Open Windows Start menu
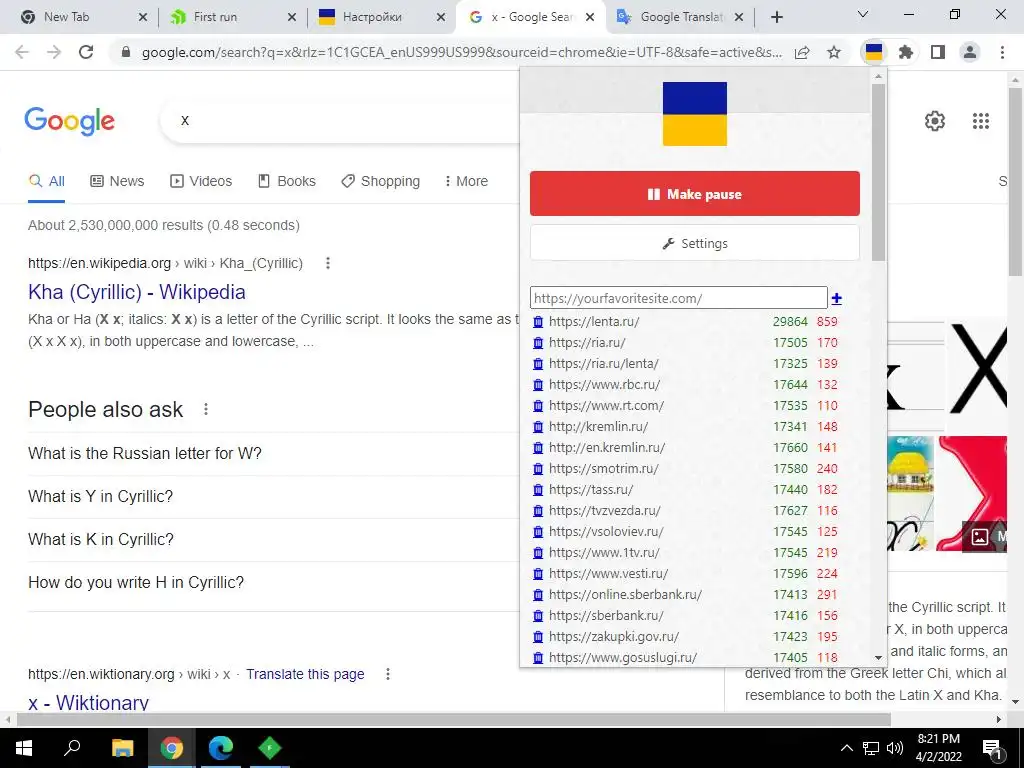Image resolution: width=1024 pixels, height=768 pixels. [24, 748]
